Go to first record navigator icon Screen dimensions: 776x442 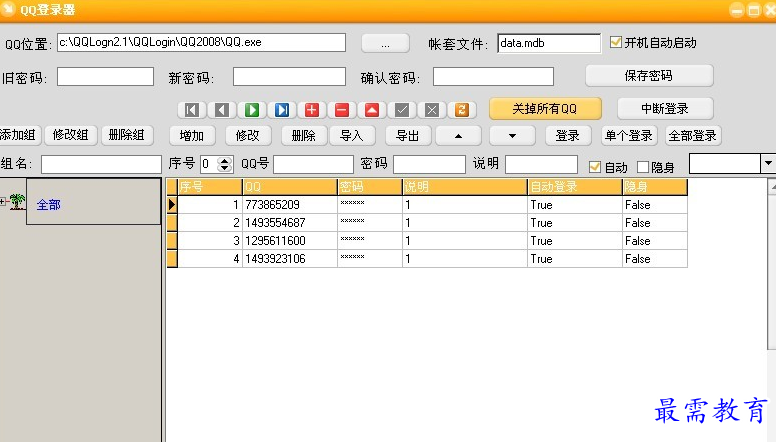192,109
